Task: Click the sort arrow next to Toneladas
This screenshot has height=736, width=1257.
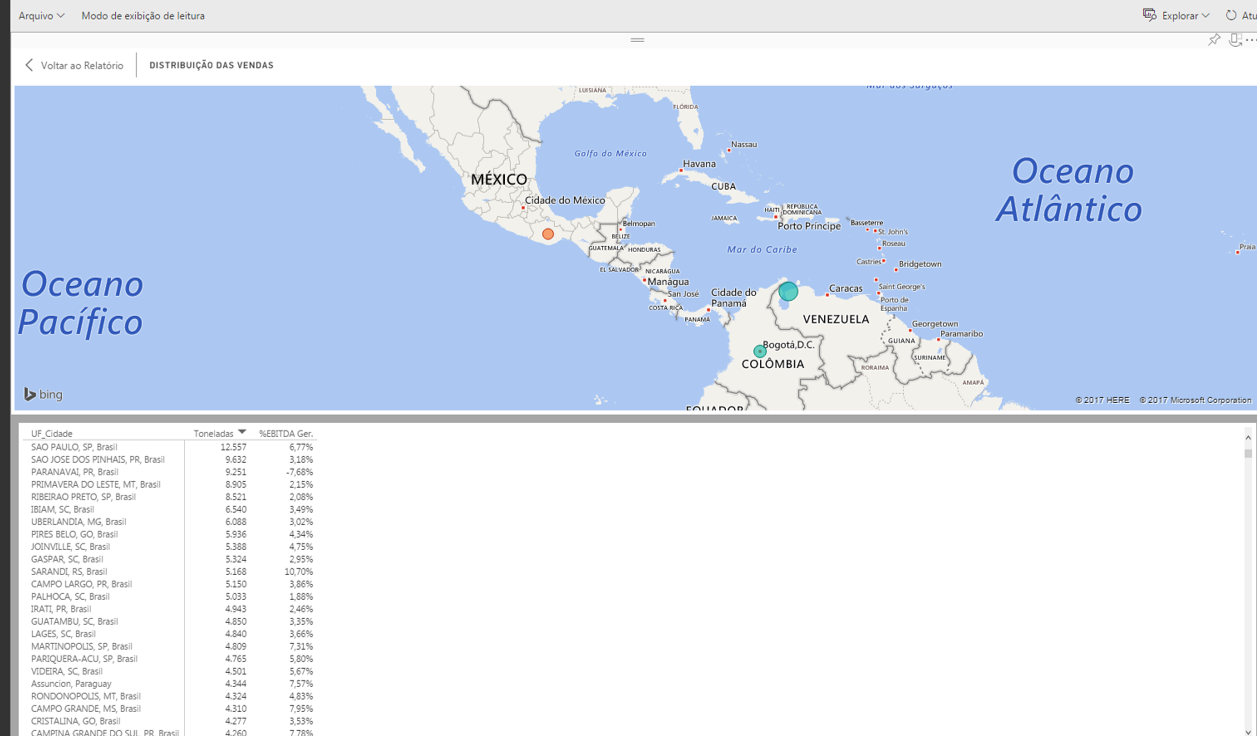Action: 242,433
